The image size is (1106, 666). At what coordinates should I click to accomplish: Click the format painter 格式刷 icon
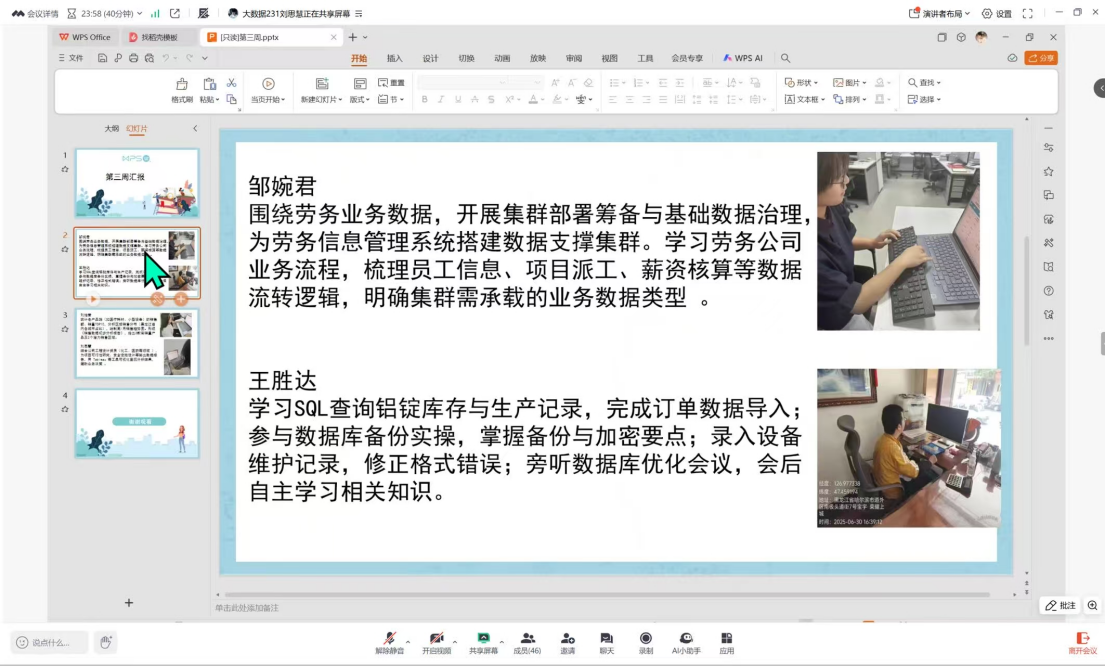(182, 89)
